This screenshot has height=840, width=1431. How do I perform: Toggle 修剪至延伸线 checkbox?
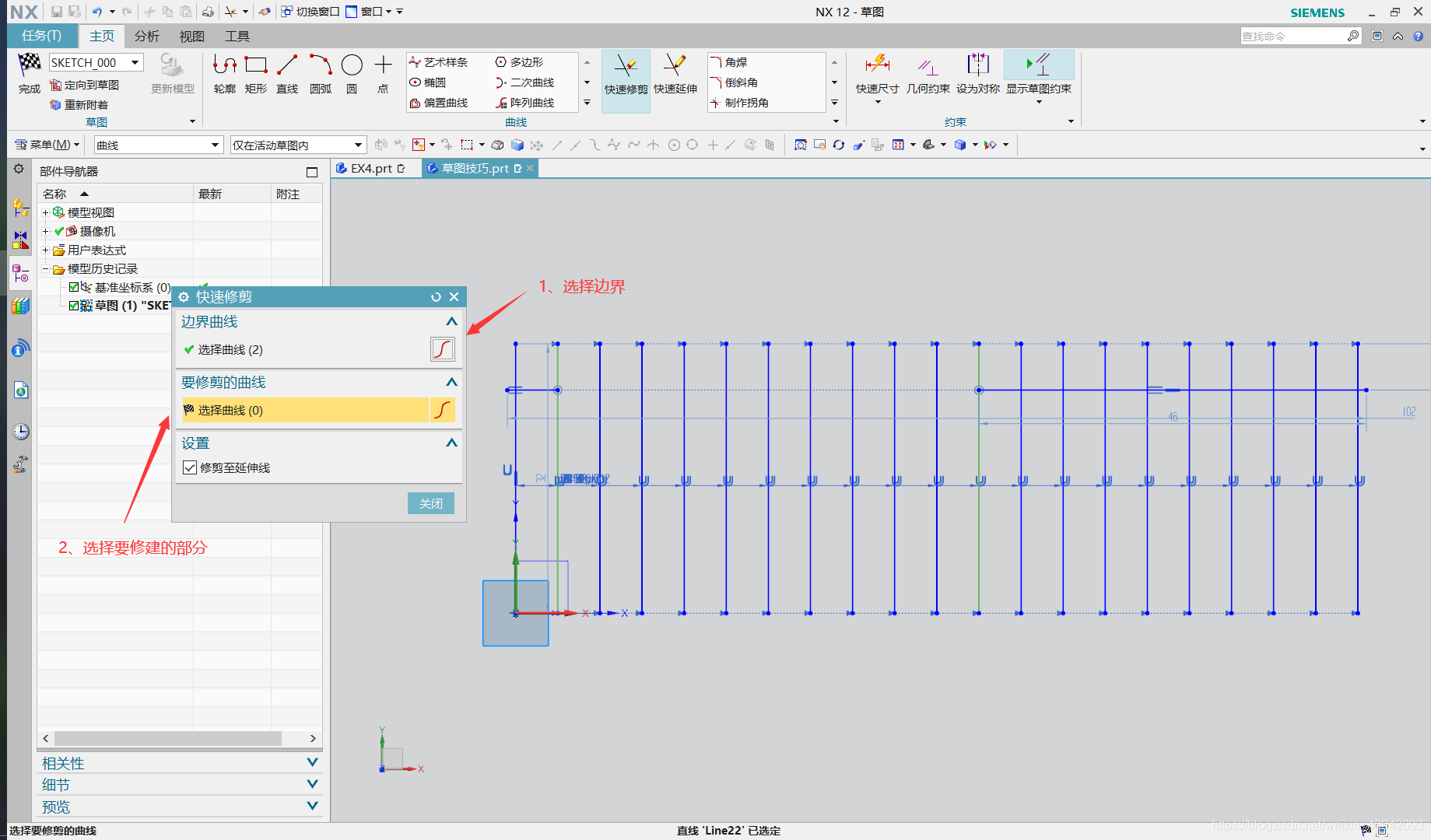tap(190, 467)
